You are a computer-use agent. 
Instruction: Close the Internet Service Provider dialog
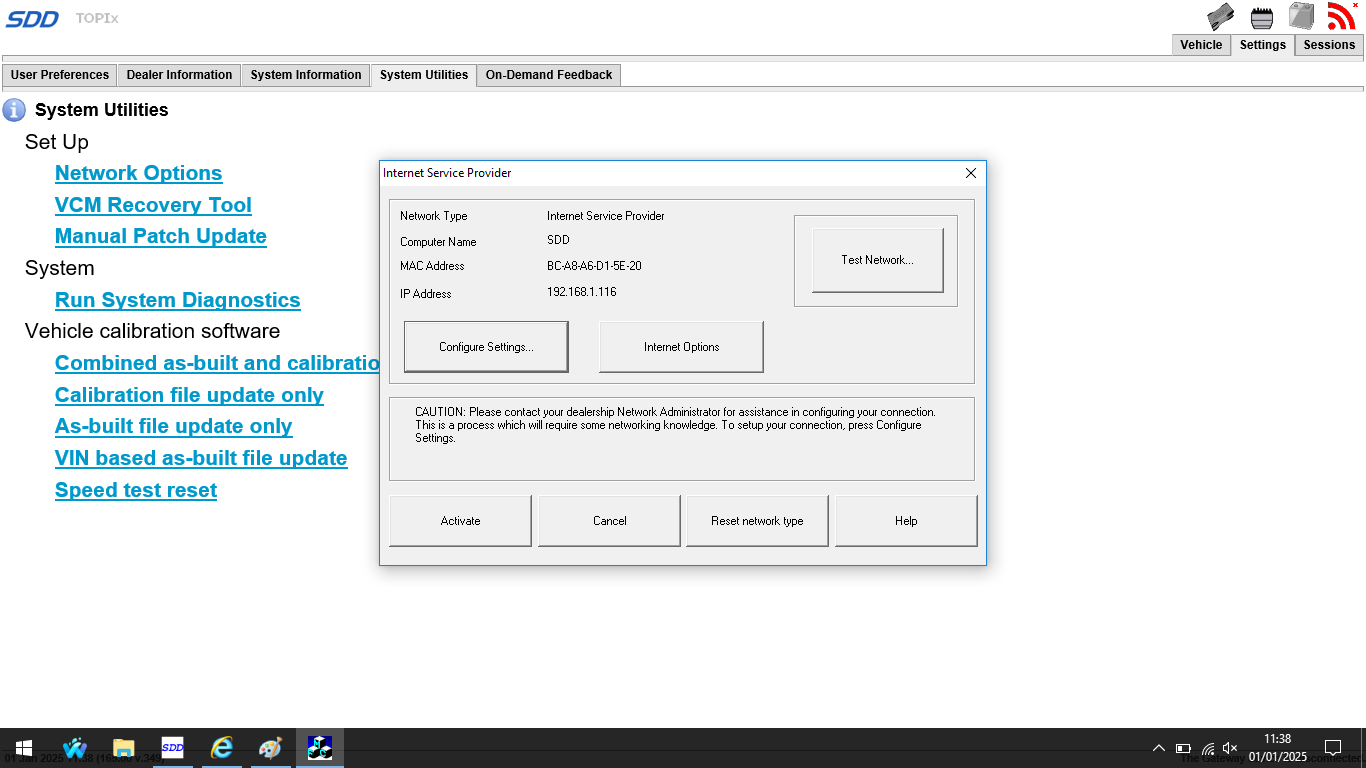click(970, 173)
